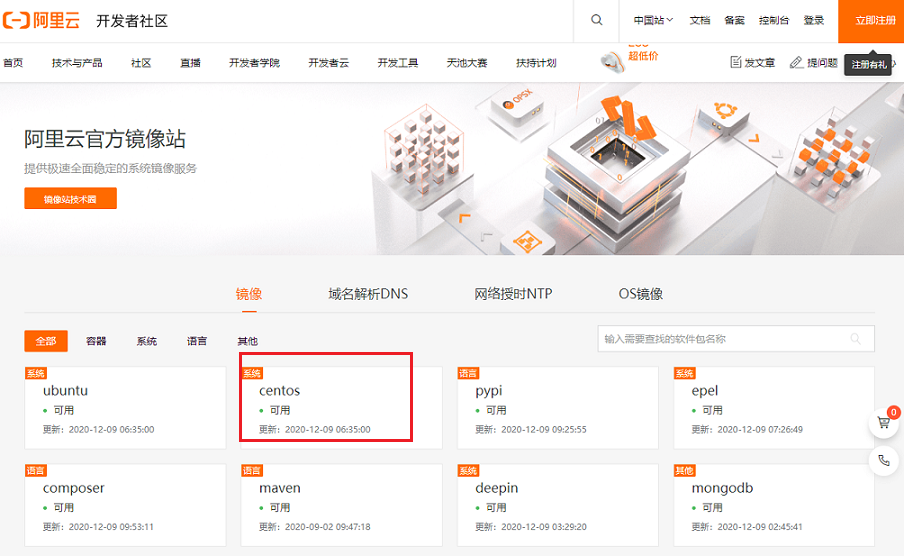Image resolution: width=904 pixels, height=556 pixels.
Task: Open the composer mirror card
Action: 125,505
